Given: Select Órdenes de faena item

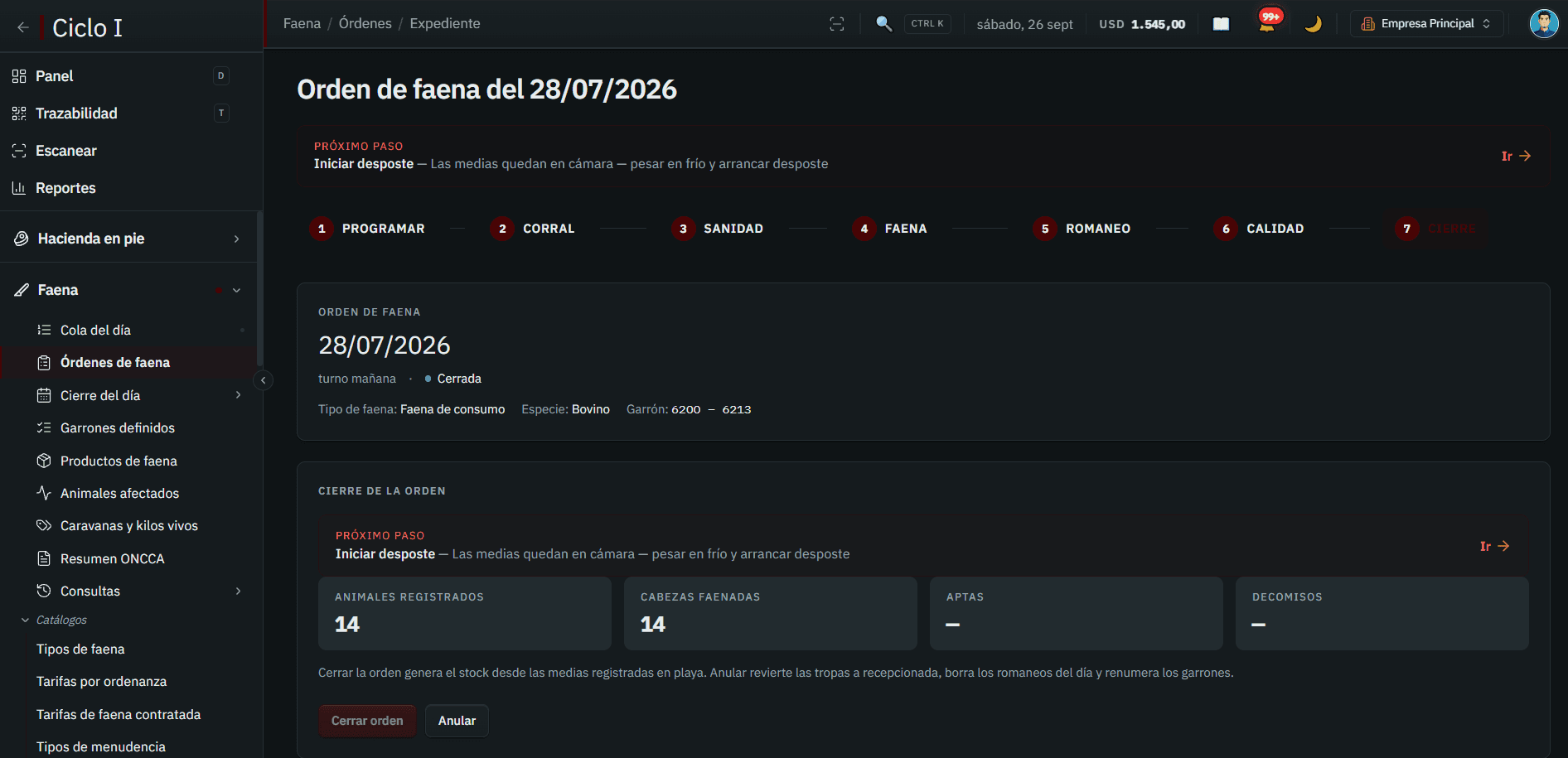Looking at the screenshot, I should click(x=128, y=362).
